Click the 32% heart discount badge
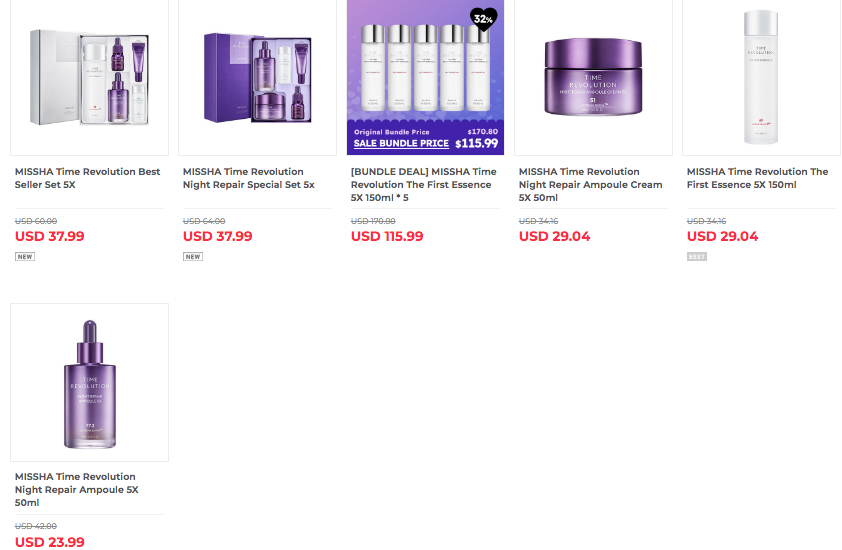This screenshot has height=550, width=842. (483, 19)
